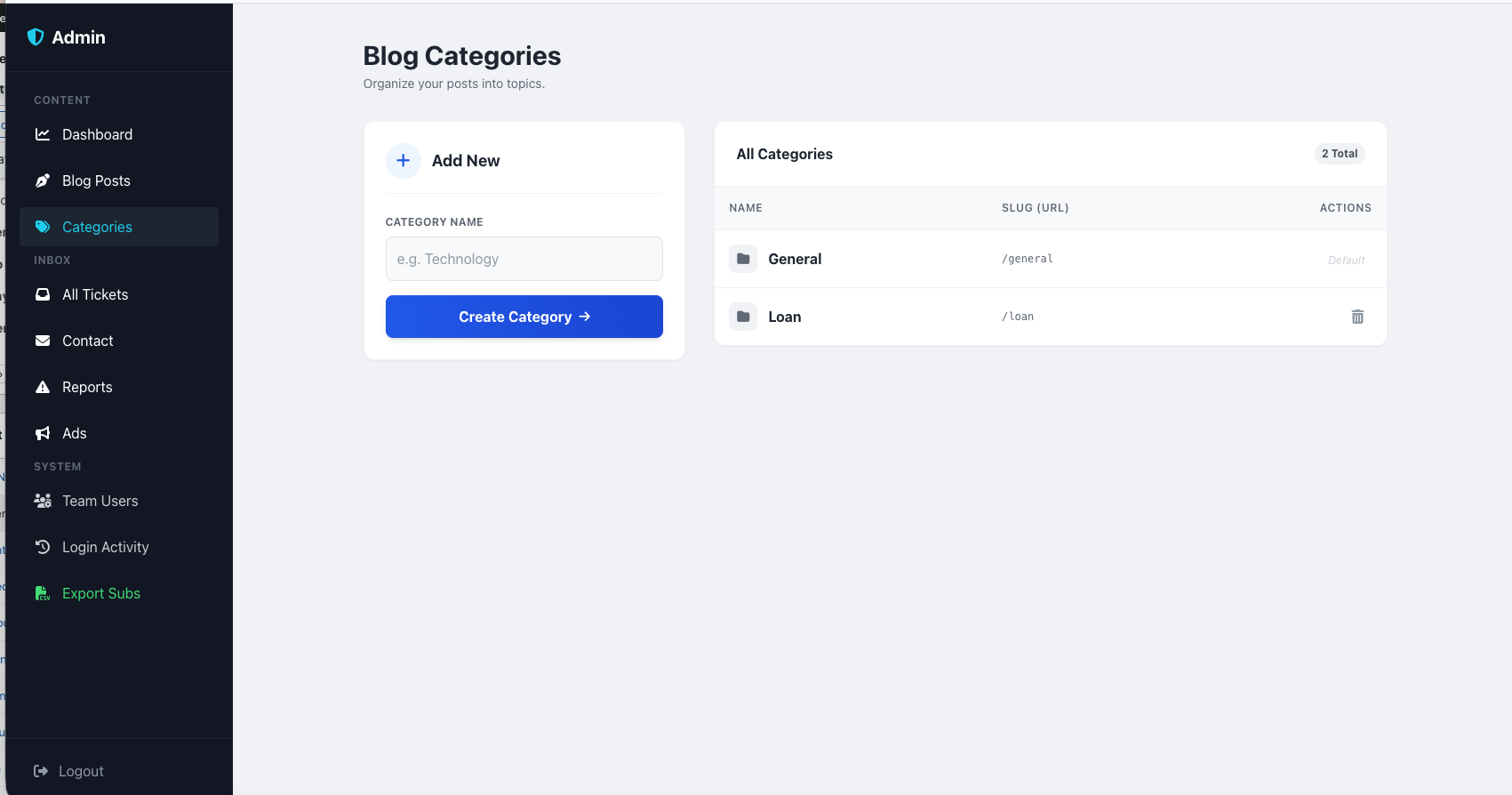Delete the Loan category with trash icon

[1357, 317]
